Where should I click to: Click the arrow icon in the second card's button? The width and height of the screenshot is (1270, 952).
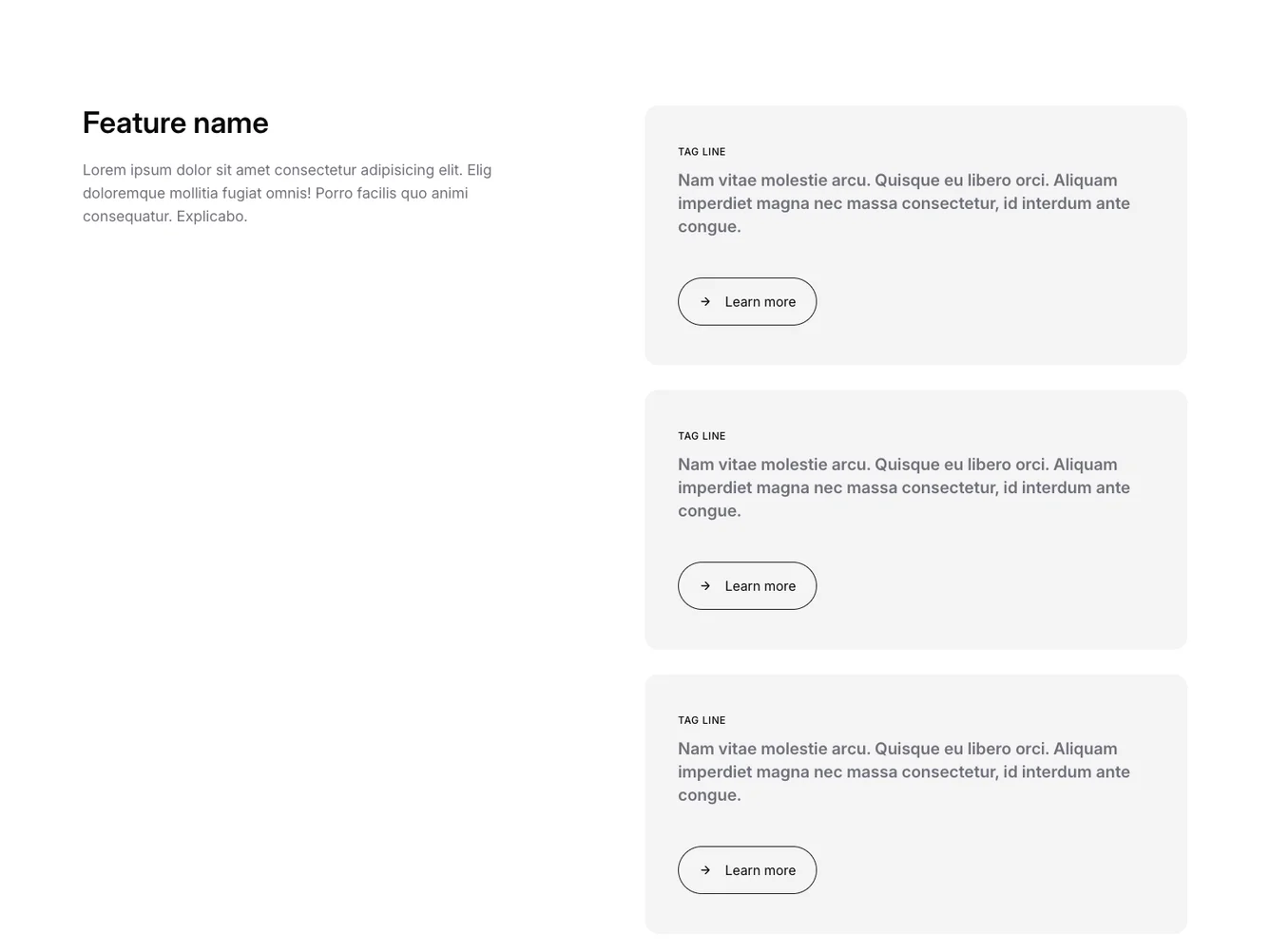tap(705, 586)
